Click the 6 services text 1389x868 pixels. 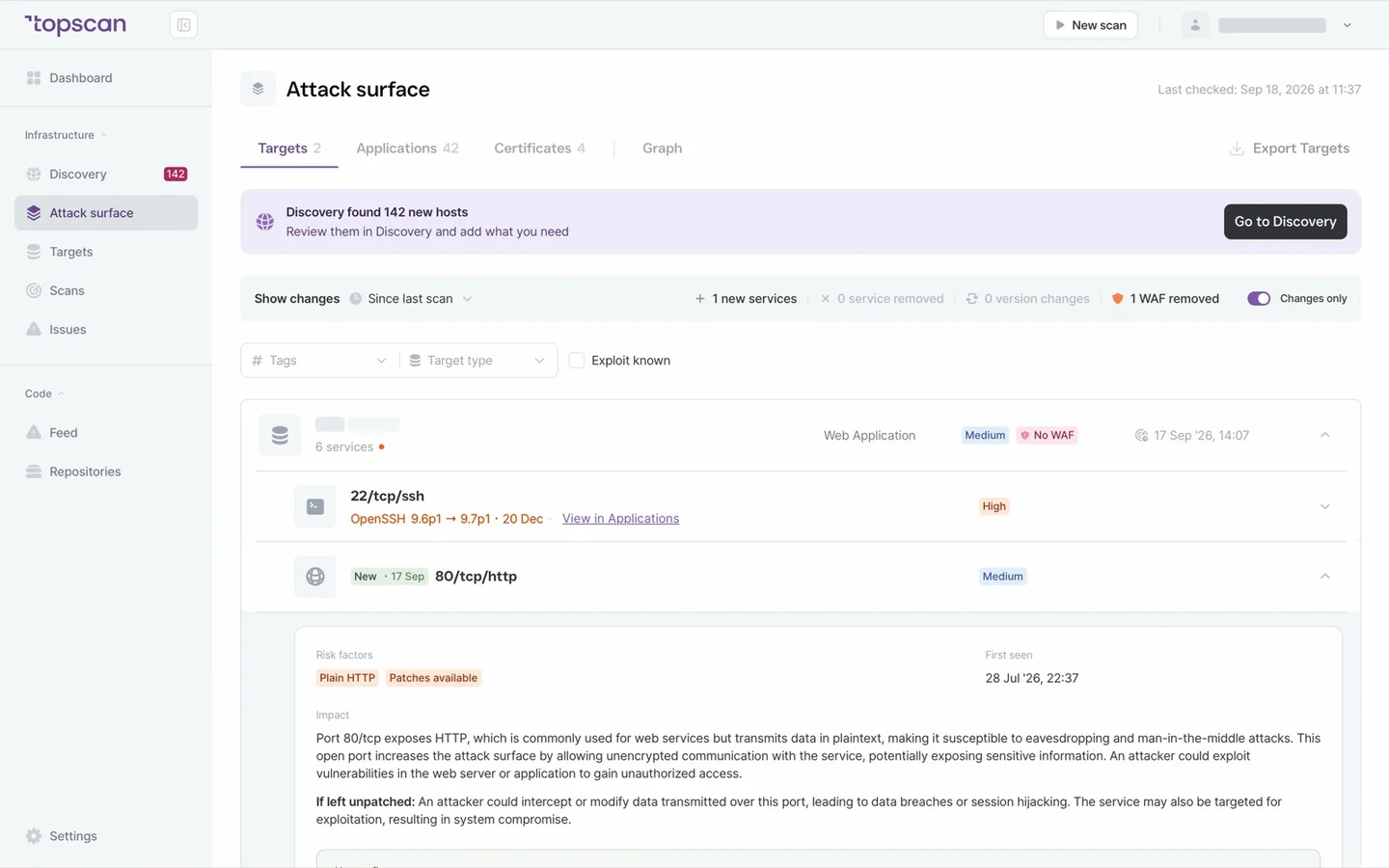pos(344,448)
